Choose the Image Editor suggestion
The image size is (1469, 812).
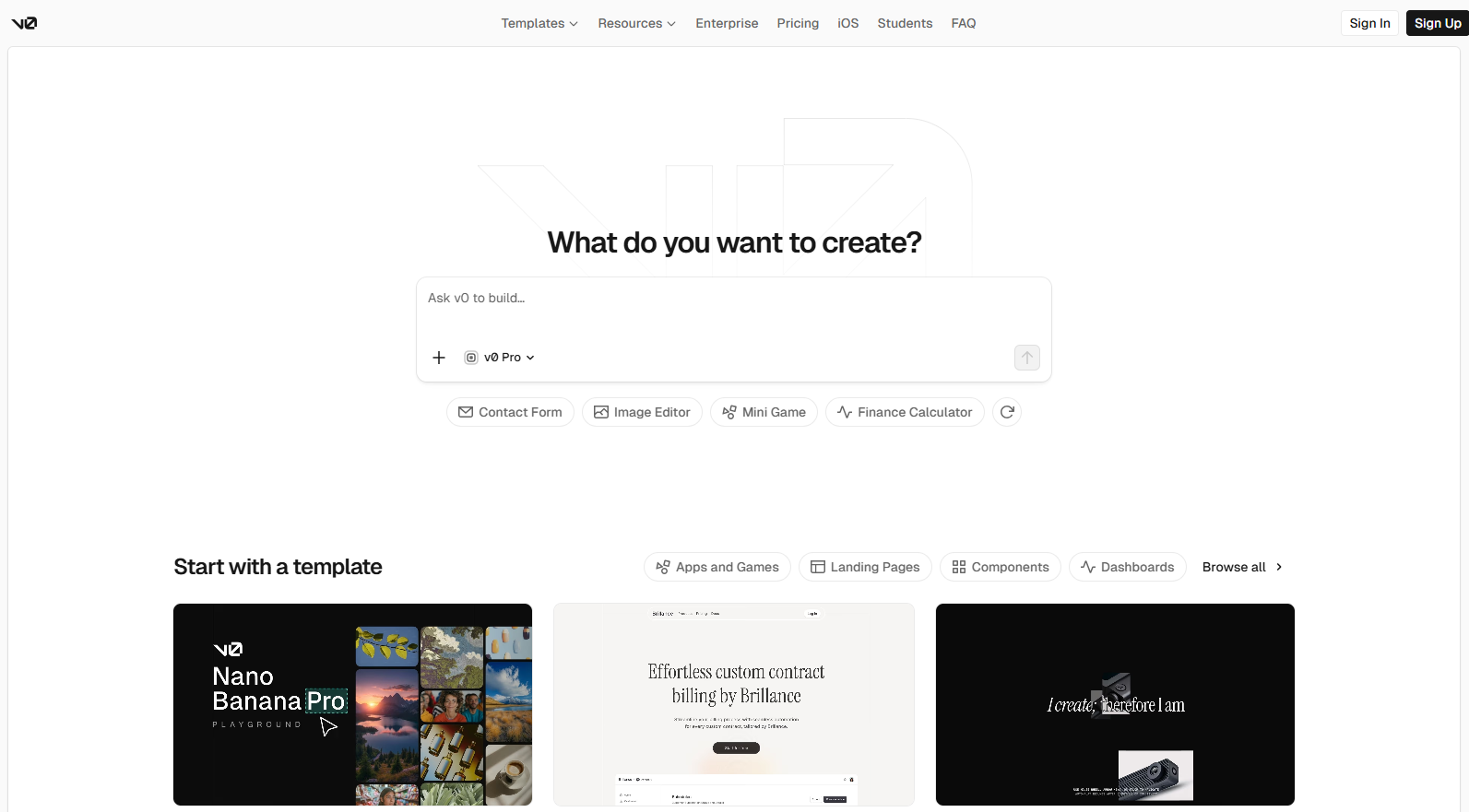[x=642, y=412]
